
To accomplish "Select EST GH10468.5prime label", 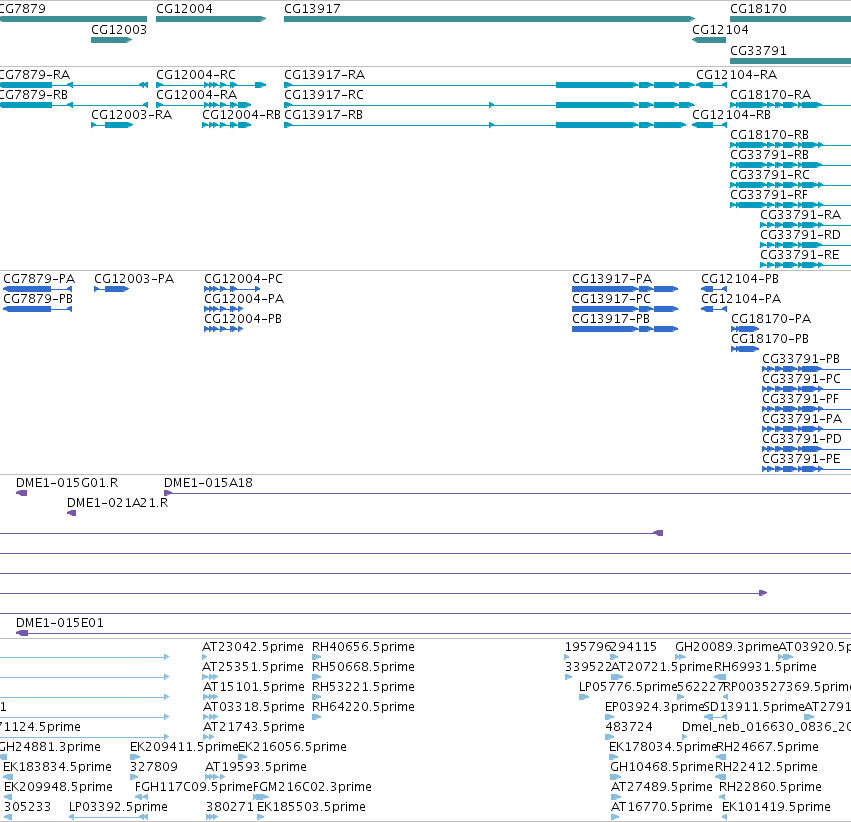I will click(662, 767).
